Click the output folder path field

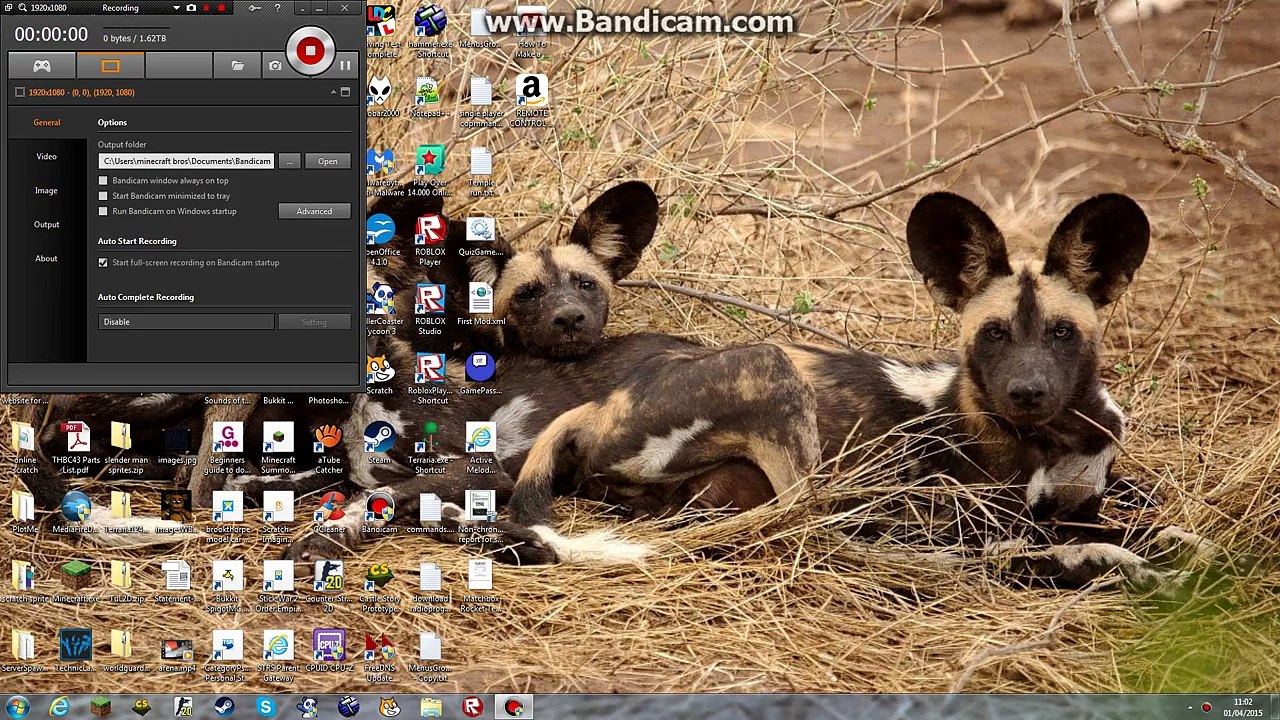coord(186,161)
